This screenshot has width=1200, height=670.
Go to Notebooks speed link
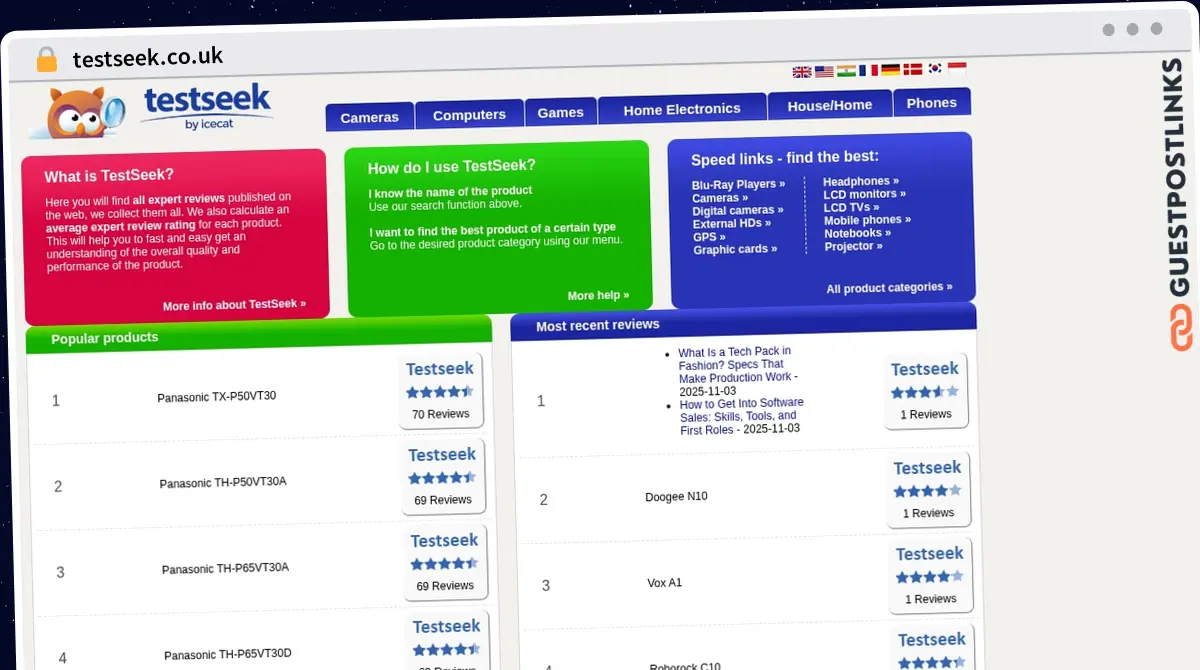[x=858, y=233]
